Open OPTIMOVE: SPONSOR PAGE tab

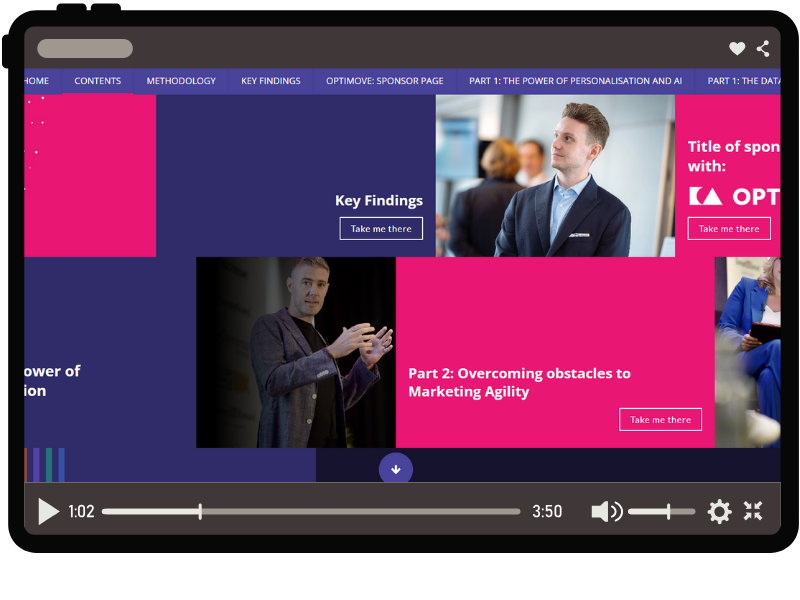tap(385, 81)
